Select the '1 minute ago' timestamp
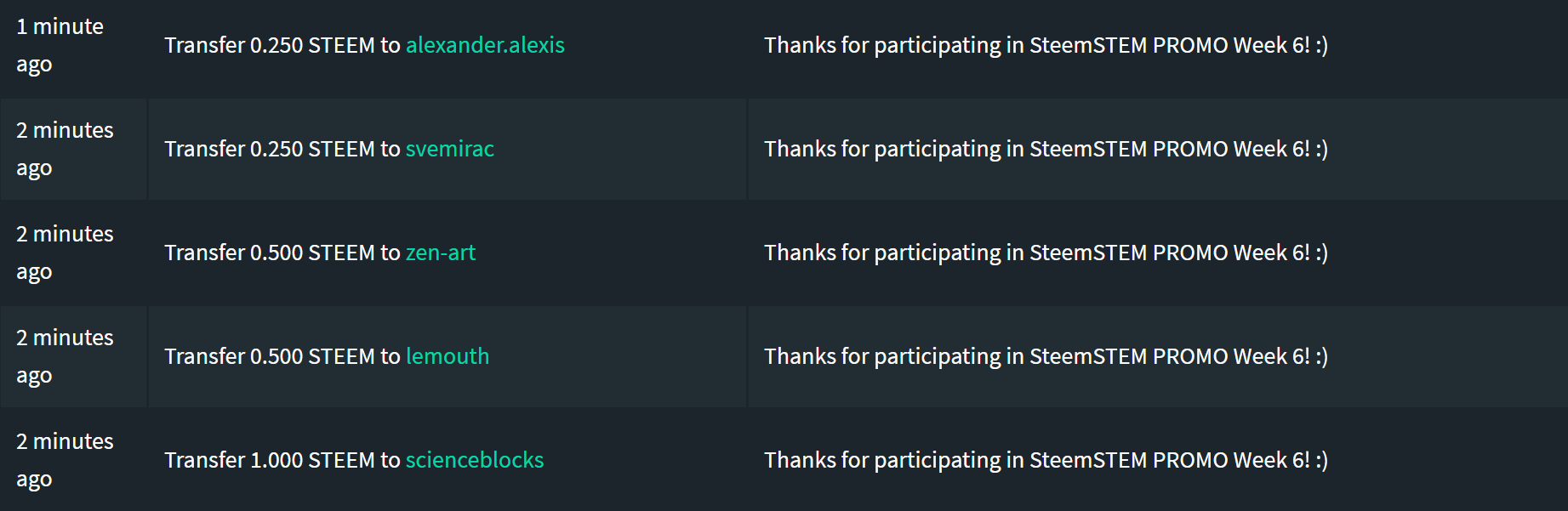Screen dimensions: 1568x511 (60, 45)
